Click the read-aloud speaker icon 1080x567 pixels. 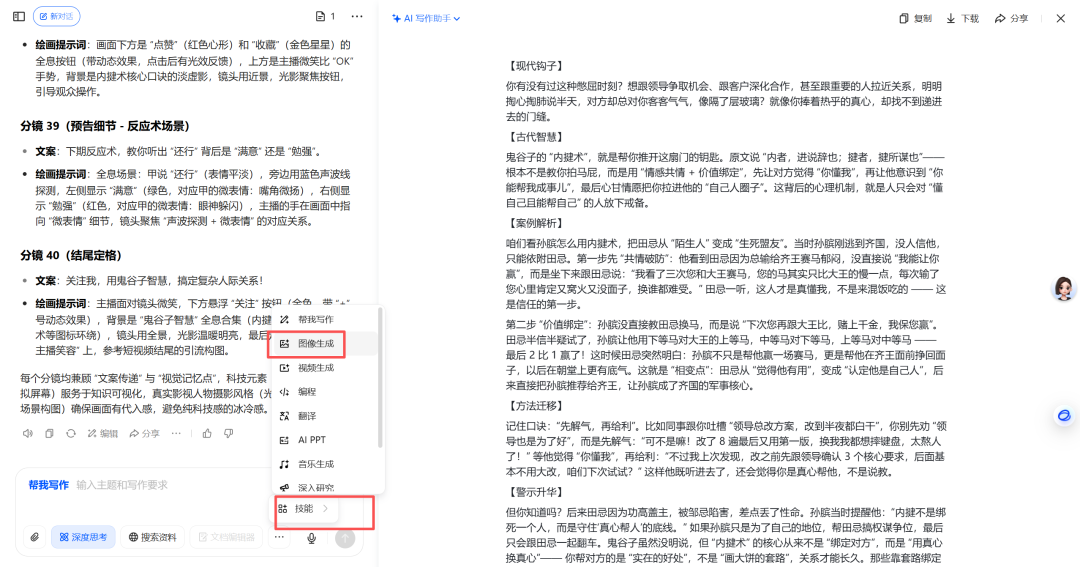tap(28, 433)
